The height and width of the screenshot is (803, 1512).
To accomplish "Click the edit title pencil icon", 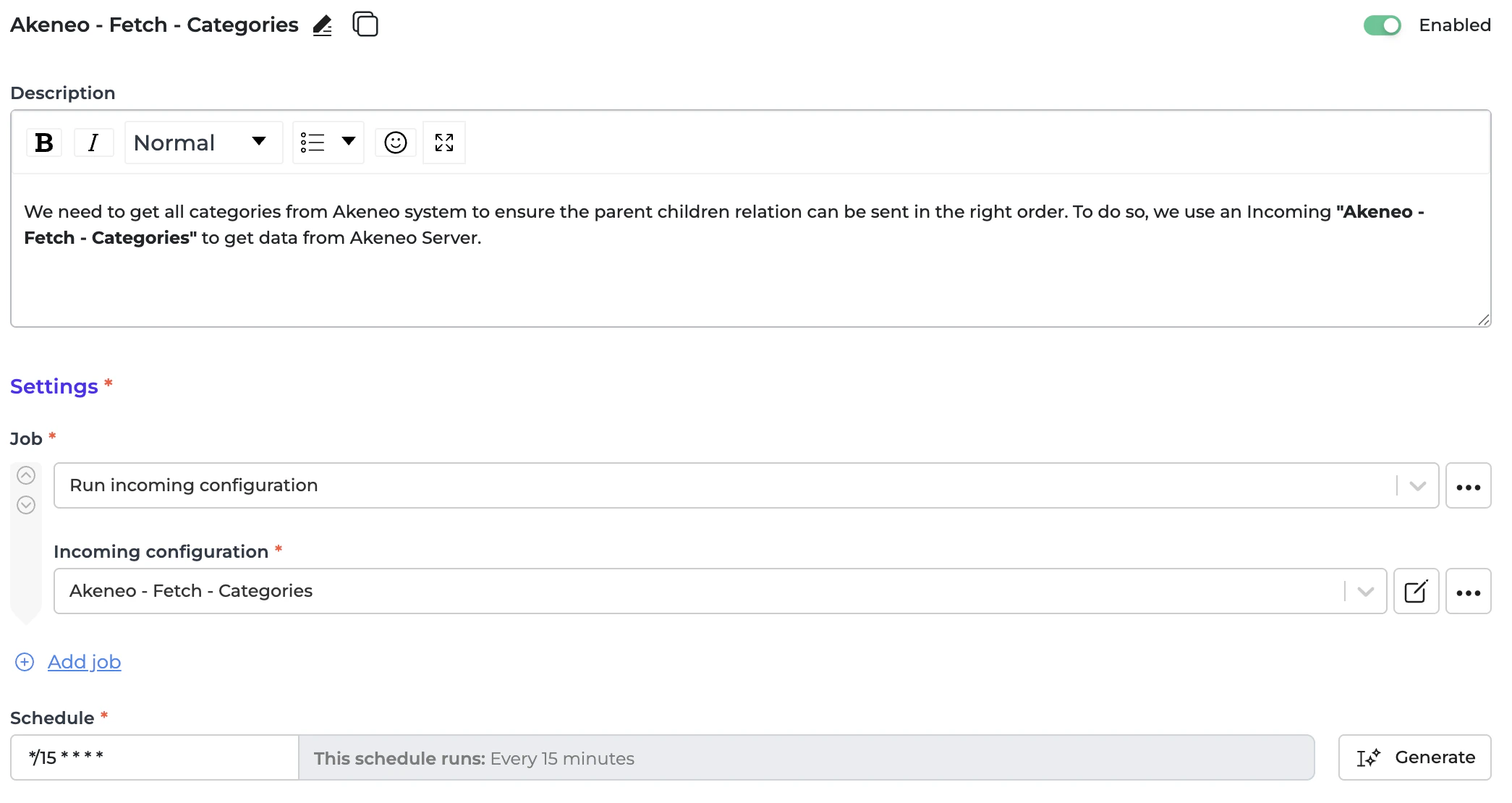I will click(x=323, y=25).
